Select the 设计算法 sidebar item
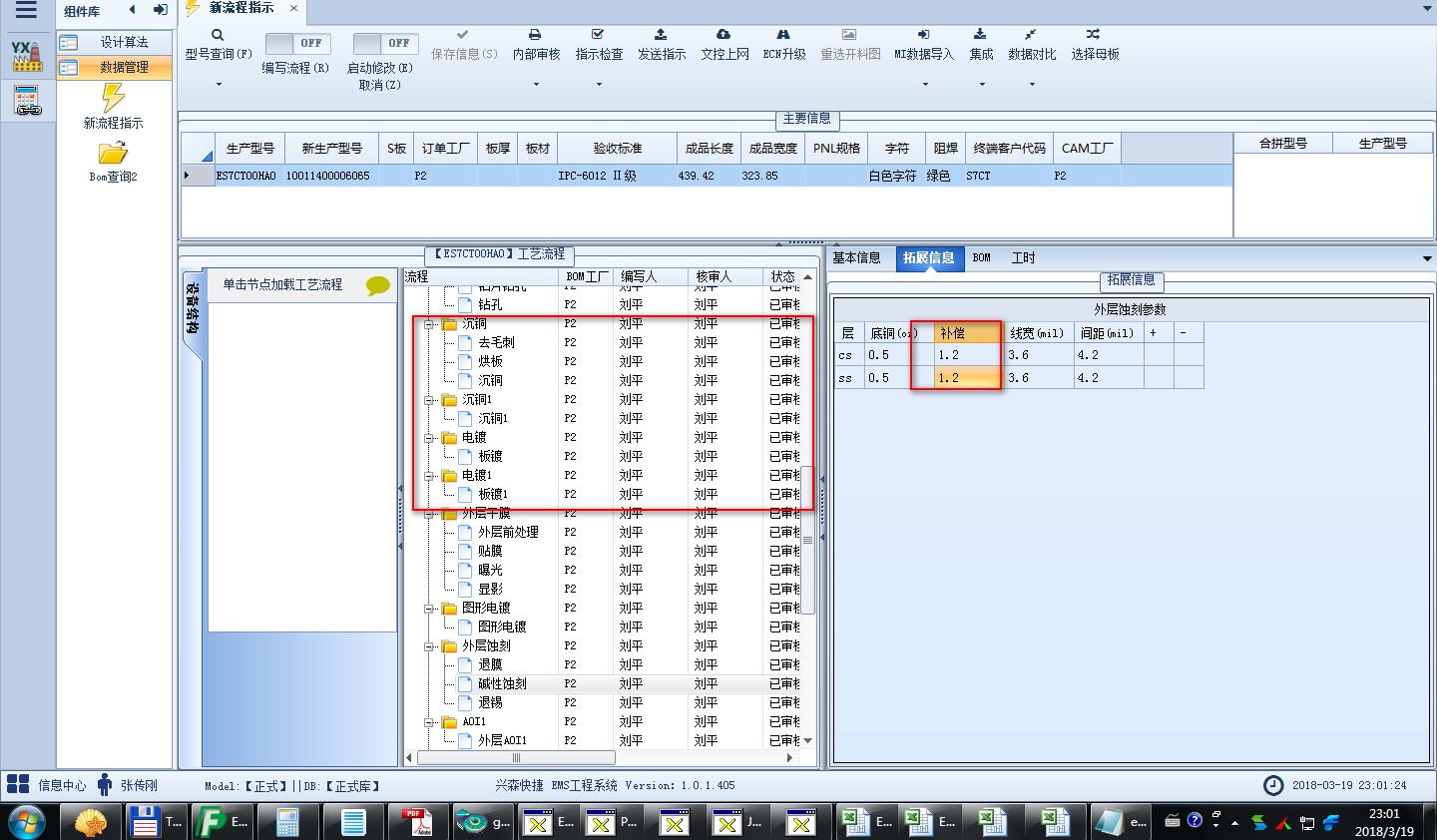This screenshot has width=1437, height=840. [114, 42]
